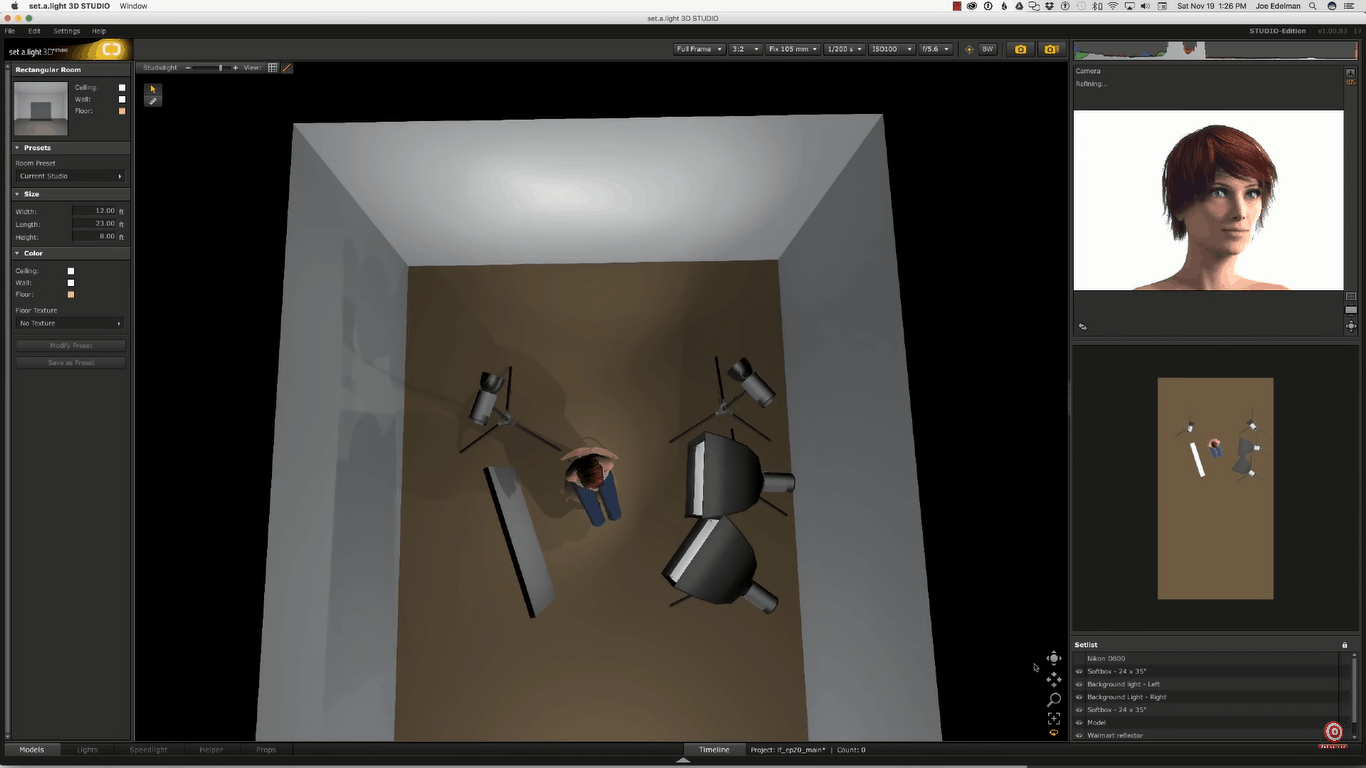The image size is (1366, 768).
Task: Open the File menu
Action: pyautogui.click(x=10, y=31)
